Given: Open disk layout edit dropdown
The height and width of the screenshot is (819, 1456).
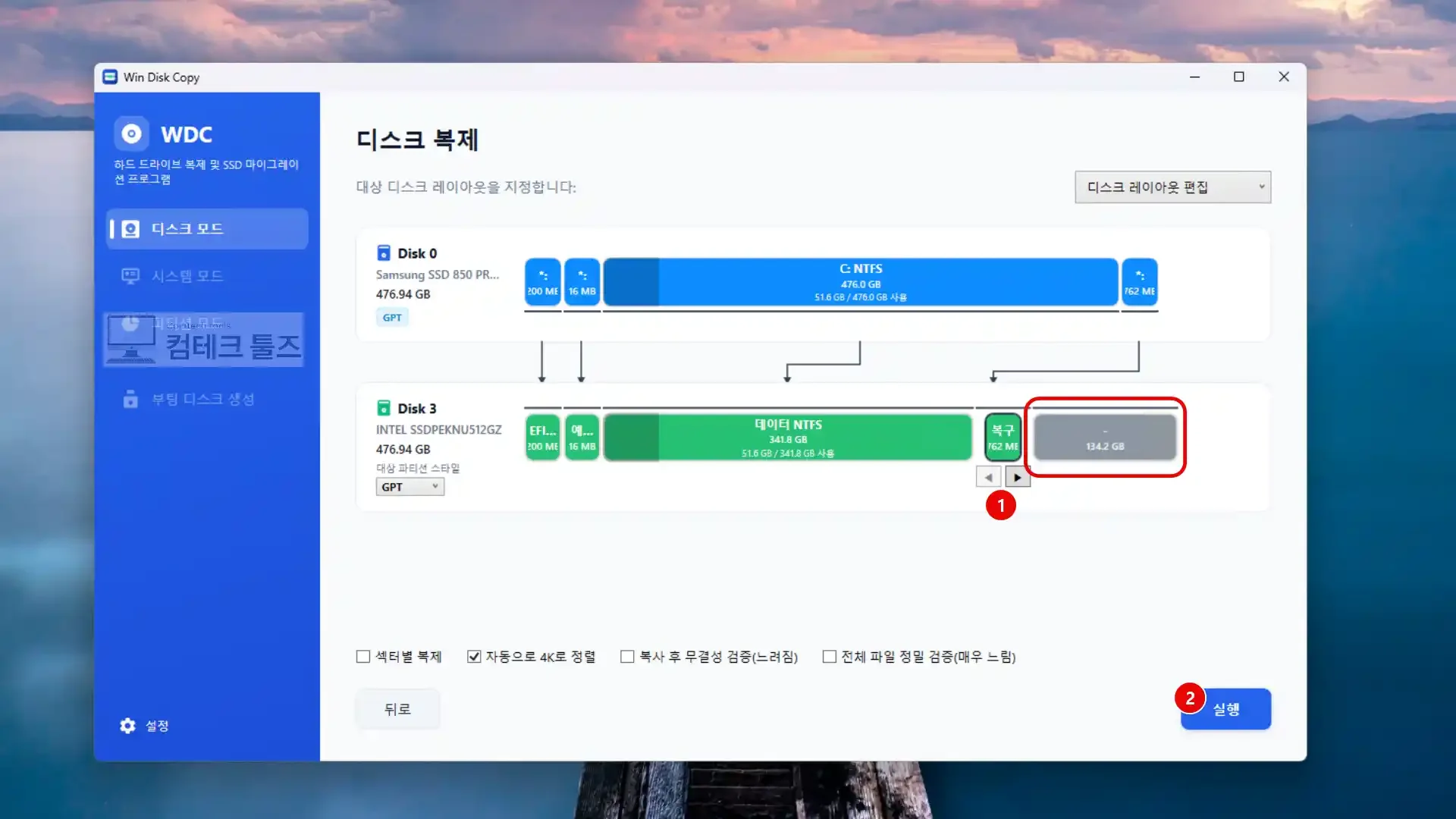Looking at the screenshot, I should tap(1172, 187).
